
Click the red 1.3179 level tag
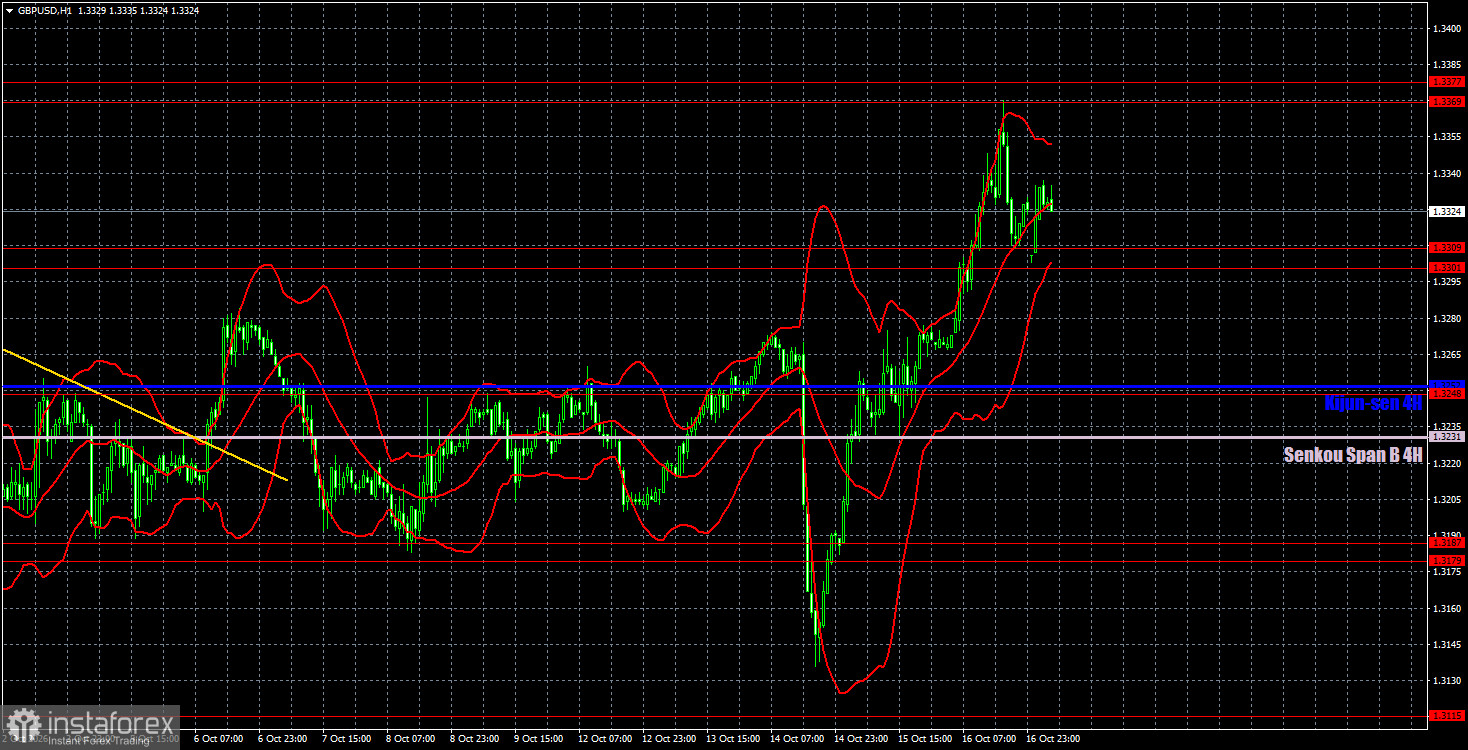click(1447, 560)
